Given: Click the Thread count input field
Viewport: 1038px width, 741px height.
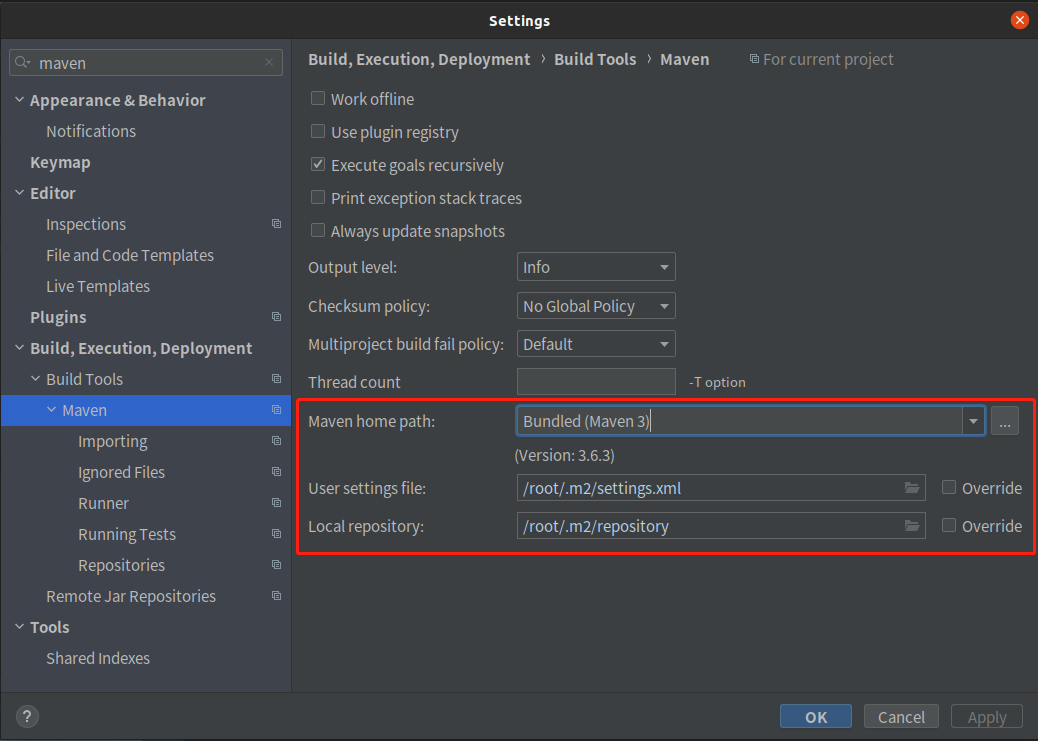Looking at the screenshot, I should pos(596,382).
